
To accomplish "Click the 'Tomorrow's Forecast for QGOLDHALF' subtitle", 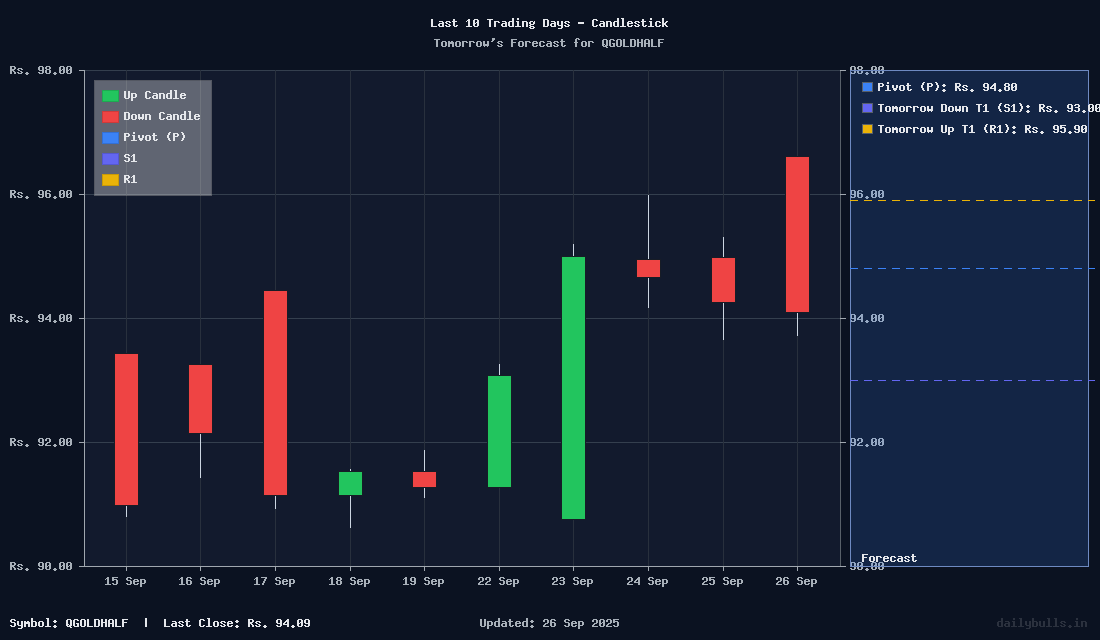I will pos(549,44).
